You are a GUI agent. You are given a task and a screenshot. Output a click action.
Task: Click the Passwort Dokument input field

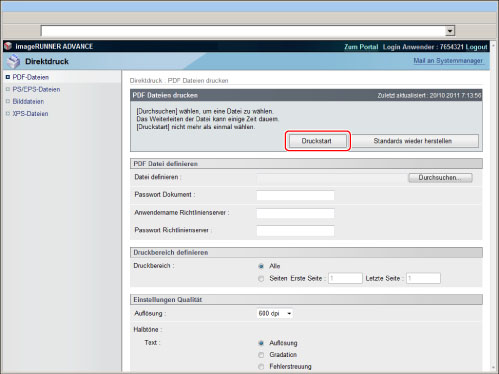click(295, 195)
